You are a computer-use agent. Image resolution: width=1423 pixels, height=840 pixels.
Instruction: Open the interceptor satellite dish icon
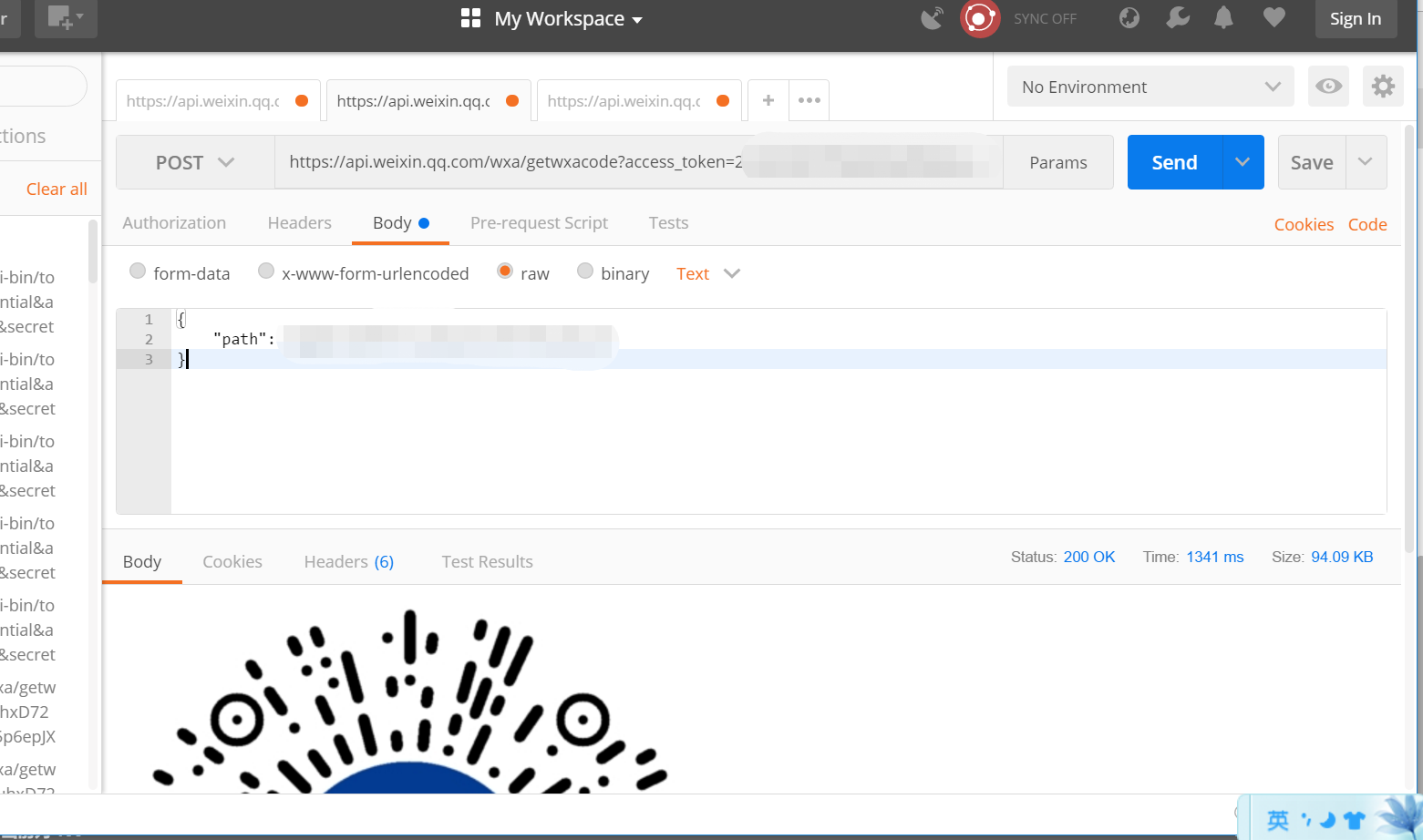pos(932,18)
